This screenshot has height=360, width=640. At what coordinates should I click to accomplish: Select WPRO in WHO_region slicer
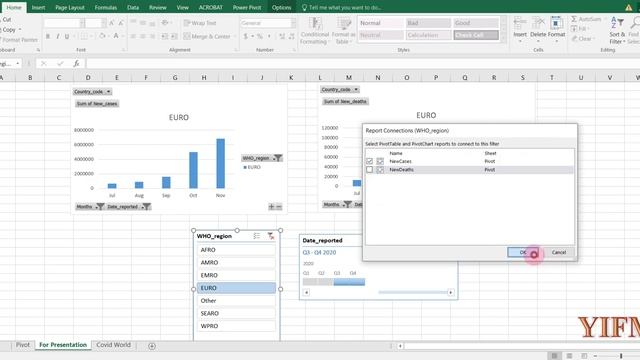tap(236, 326)
